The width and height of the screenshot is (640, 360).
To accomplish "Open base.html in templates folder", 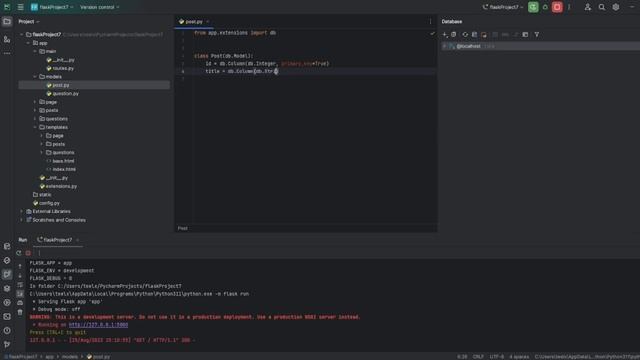I will point(60,161).
